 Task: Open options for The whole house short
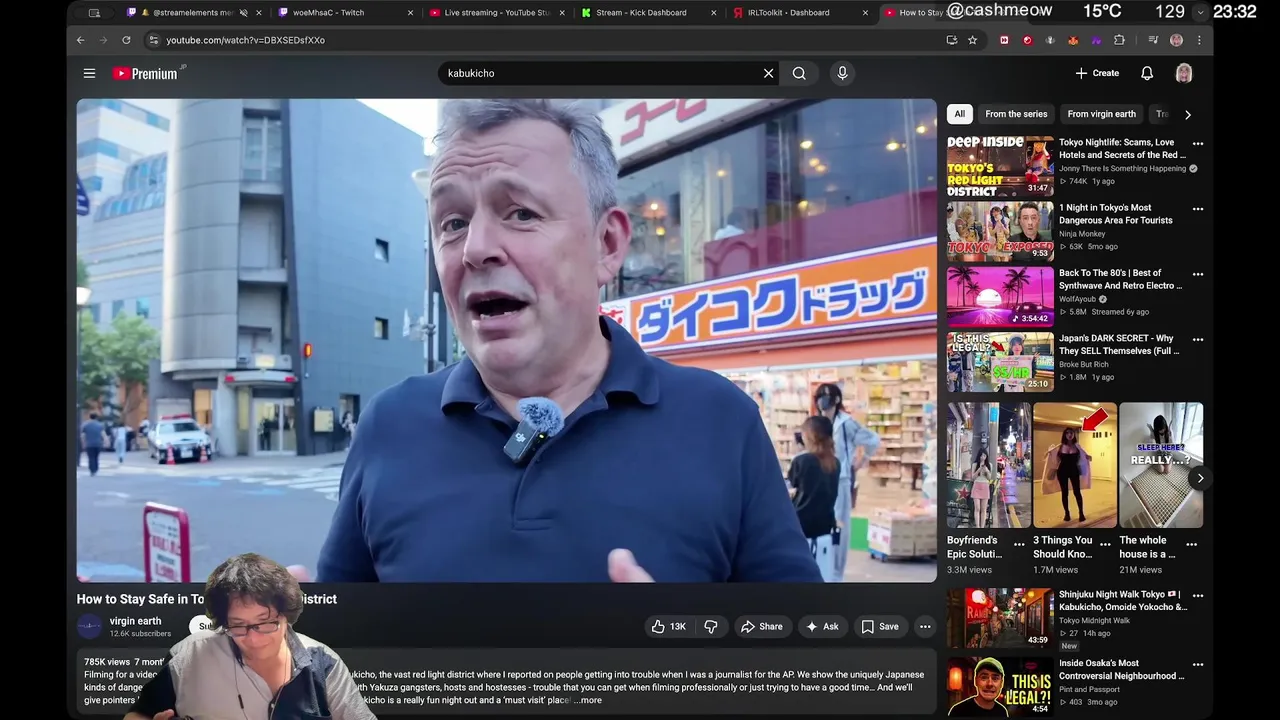(1191, 545)
